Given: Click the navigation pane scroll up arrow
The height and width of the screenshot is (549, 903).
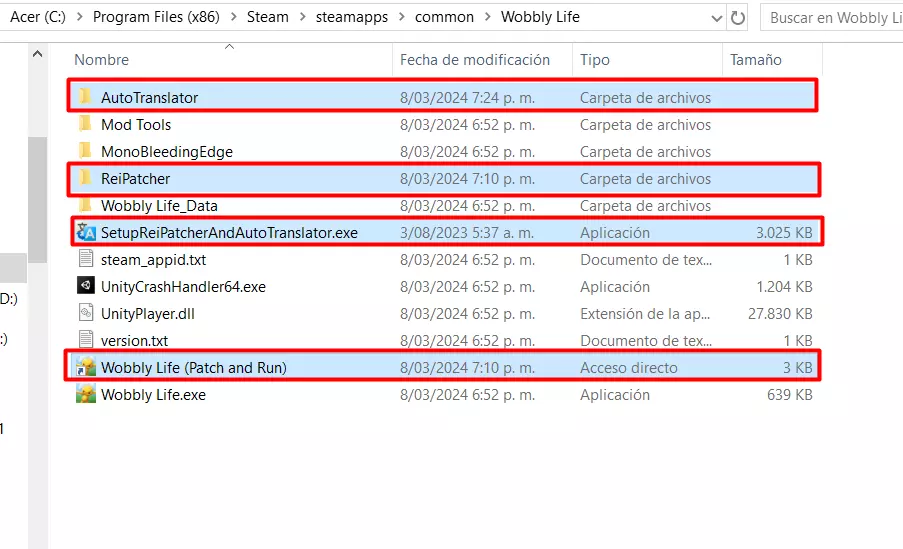Looking at the screenshot, I should (x=37, y=54).
